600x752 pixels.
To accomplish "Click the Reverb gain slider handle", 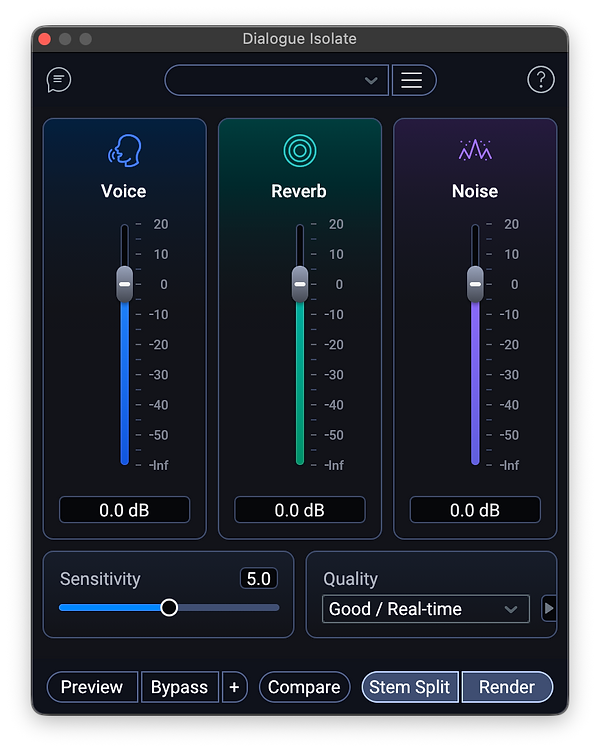I will [300, 284].
